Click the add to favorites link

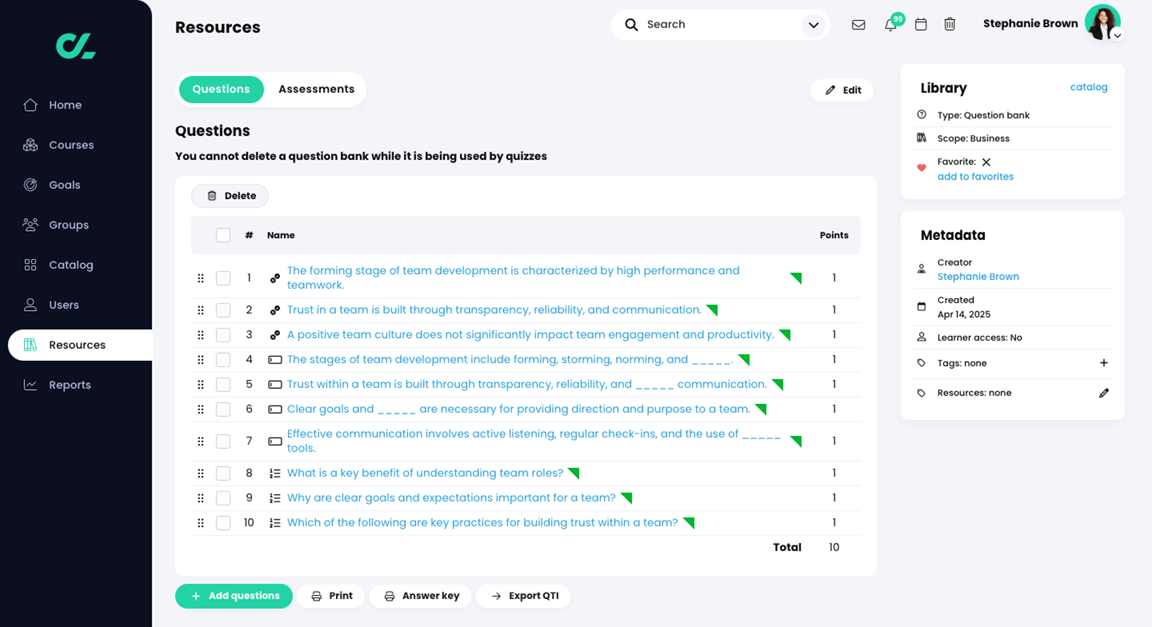tap(975, 176)
